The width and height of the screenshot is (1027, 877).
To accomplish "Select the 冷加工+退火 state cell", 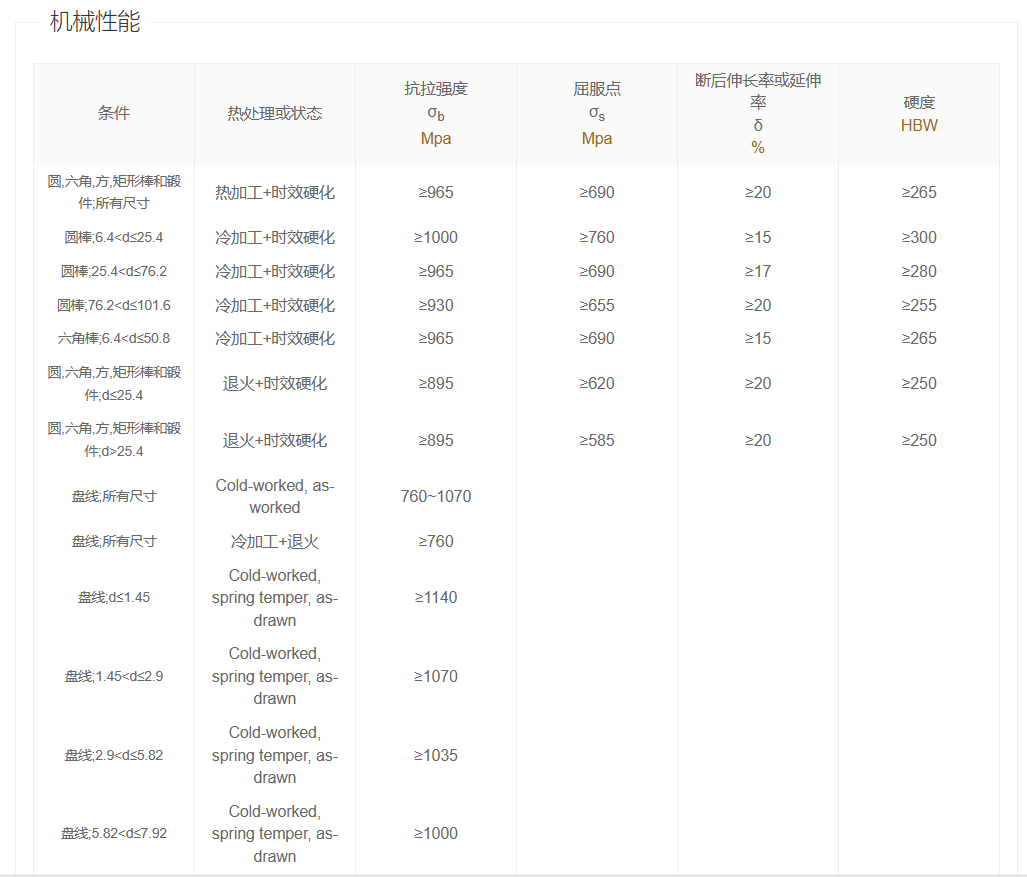I will pyautogui.click(x=275, y=542).
